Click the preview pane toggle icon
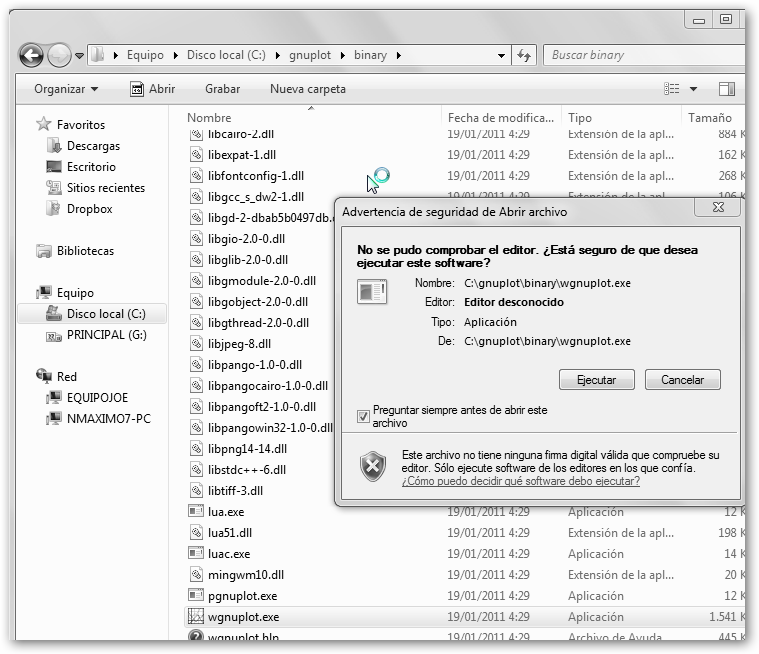759x654 pixels. tap(727, 89)
